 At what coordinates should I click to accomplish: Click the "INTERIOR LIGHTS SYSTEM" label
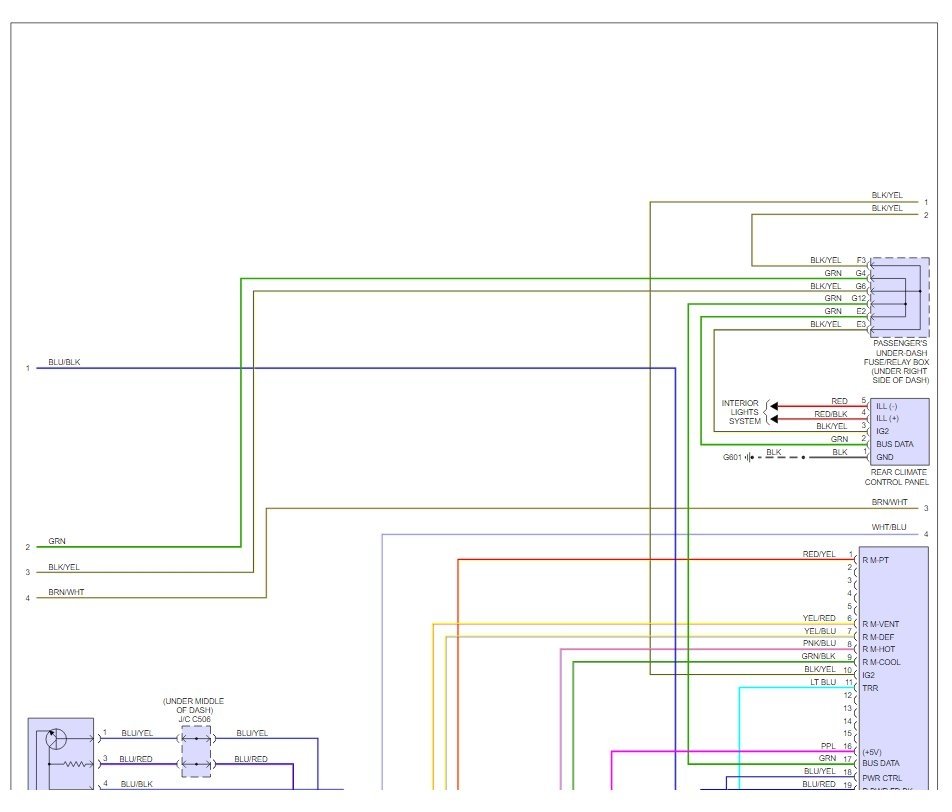pos(740,412)
